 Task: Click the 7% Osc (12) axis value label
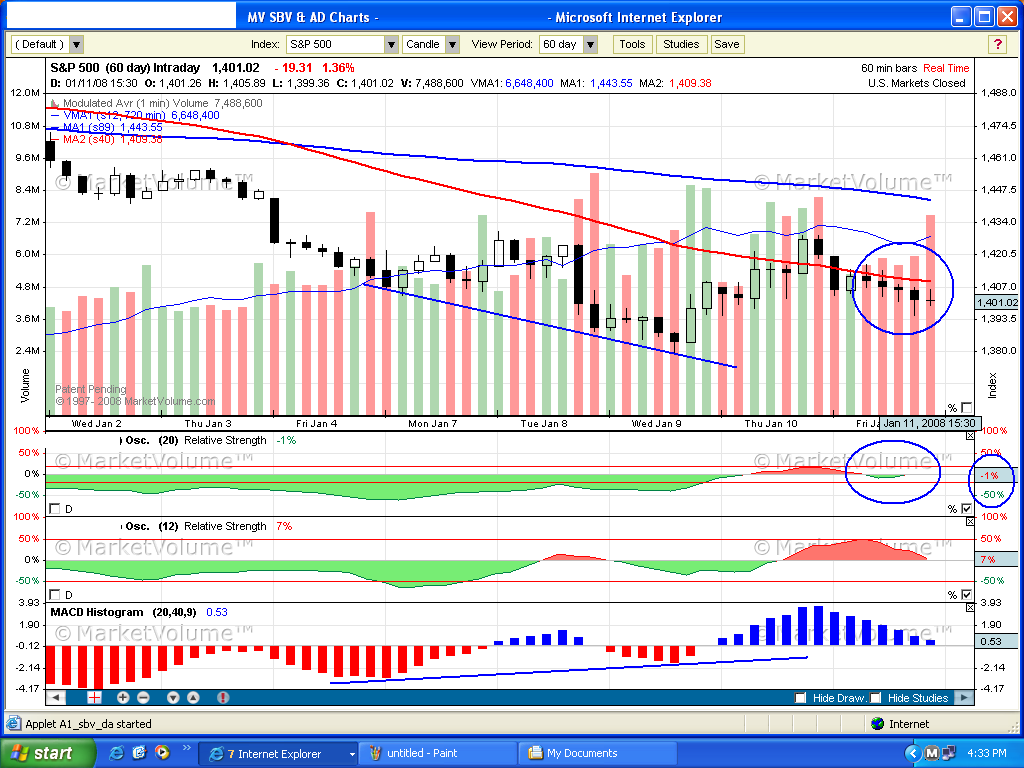997,559
